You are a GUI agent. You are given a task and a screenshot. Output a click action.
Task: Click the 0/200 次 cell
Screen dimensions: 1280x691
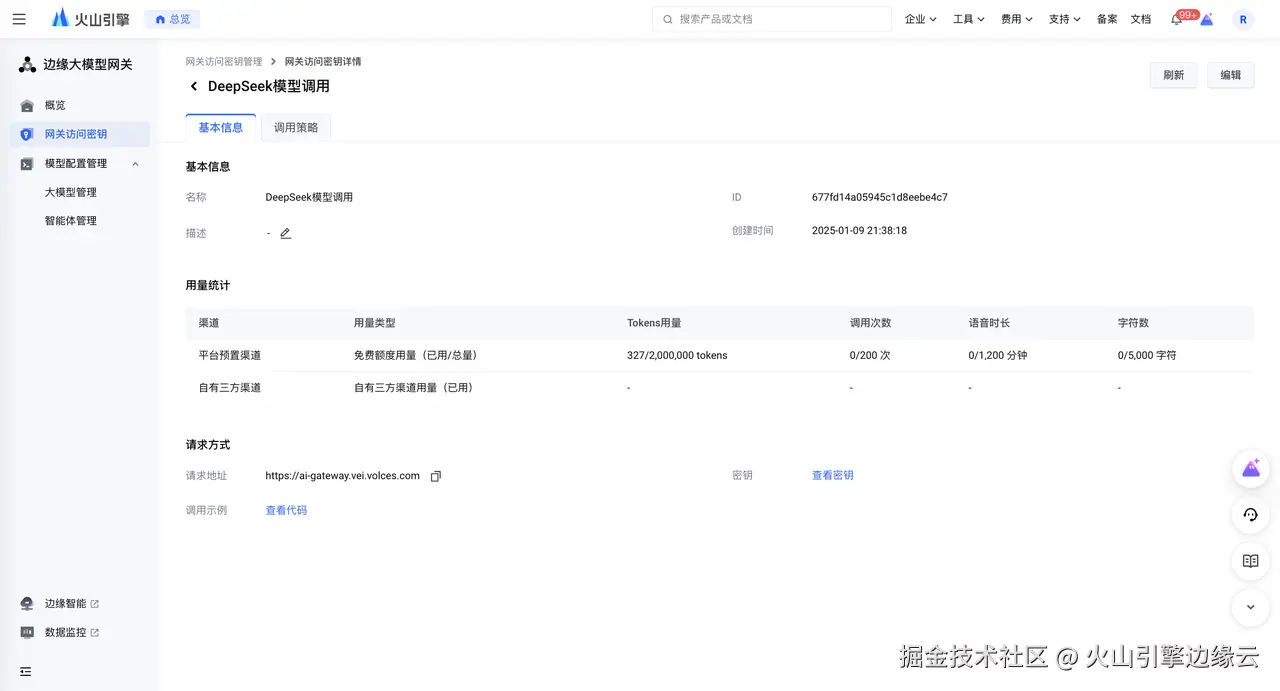coord(870,355)
